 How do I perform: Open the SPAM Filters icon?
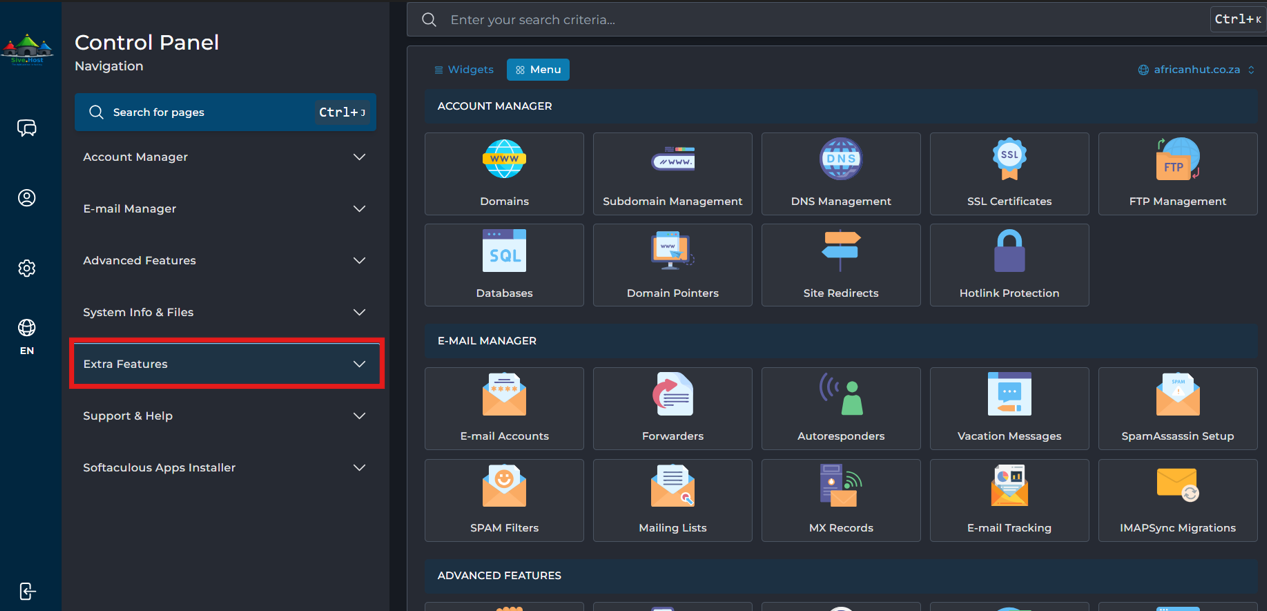[504, 500]
